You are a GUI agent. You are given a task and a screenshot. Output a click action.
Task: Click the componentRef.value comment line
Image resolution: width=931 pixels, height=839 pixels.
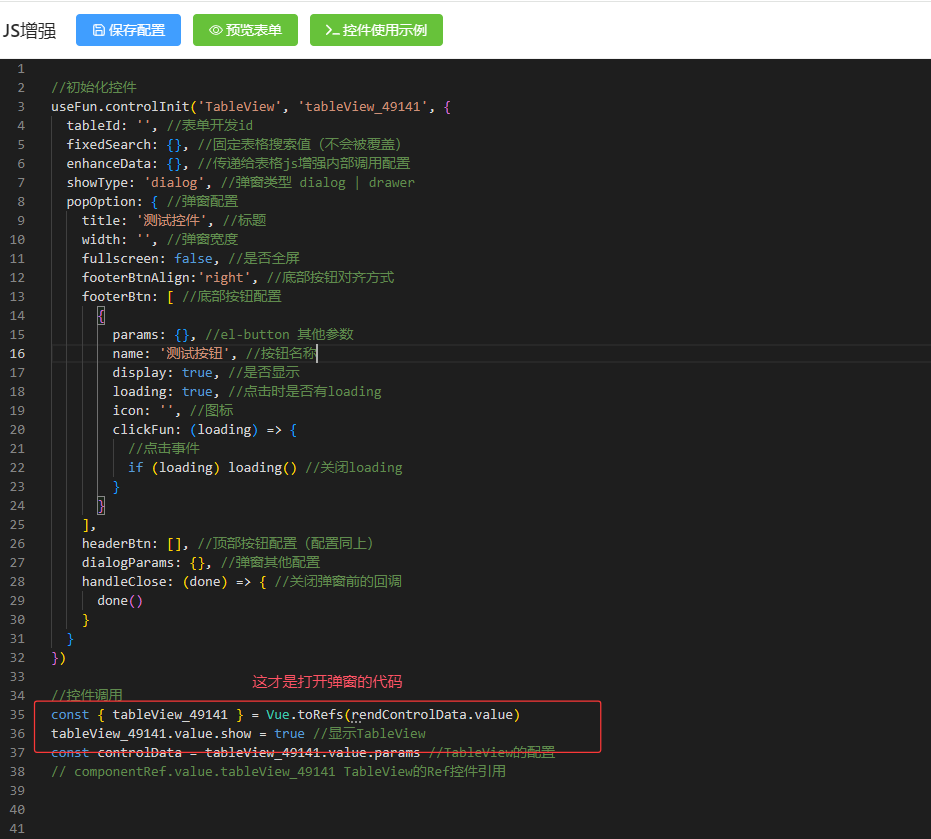(x=278, y=771)
